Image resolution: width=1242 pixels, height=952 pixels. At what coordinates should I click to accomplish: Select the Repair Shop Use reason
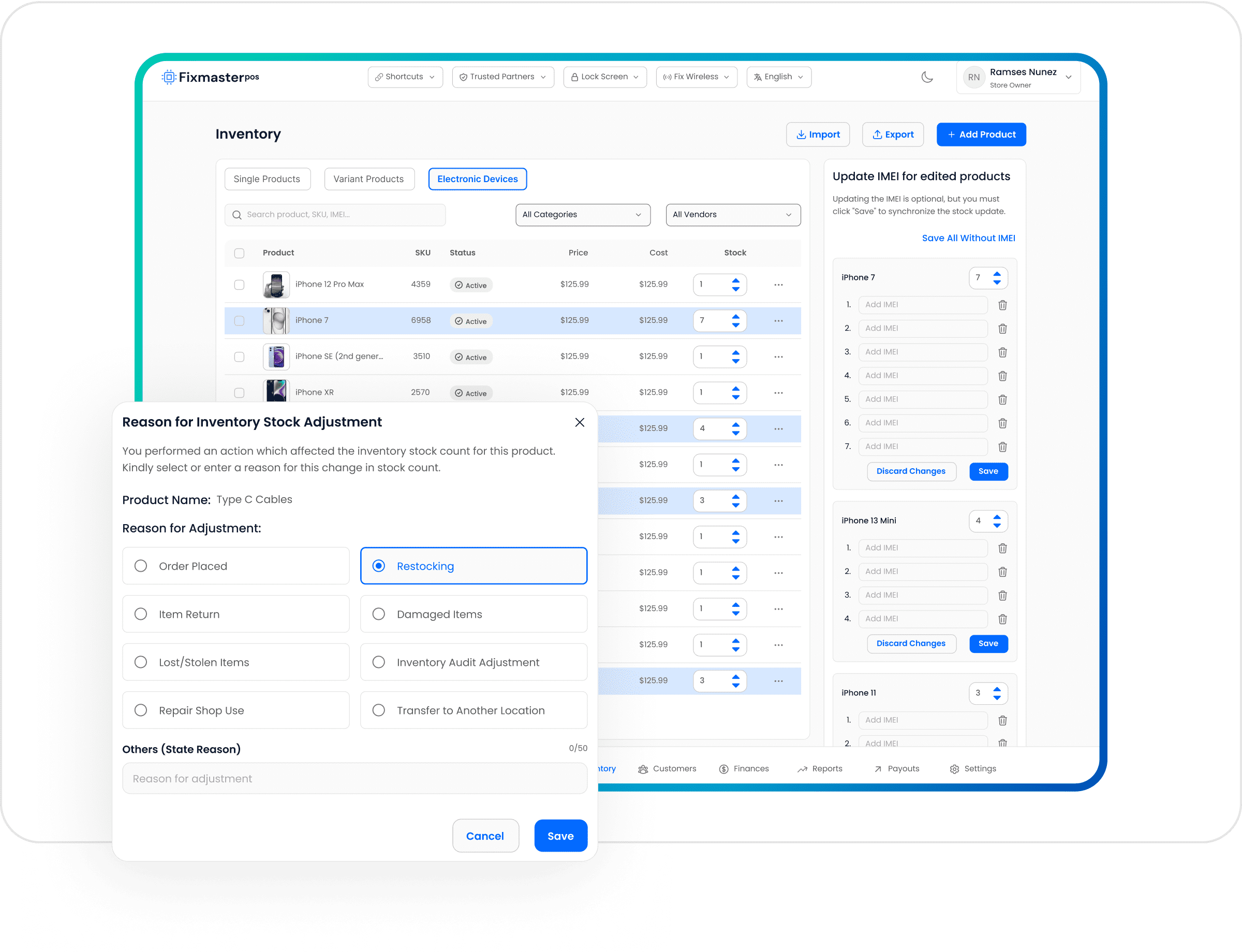[236, 710]
